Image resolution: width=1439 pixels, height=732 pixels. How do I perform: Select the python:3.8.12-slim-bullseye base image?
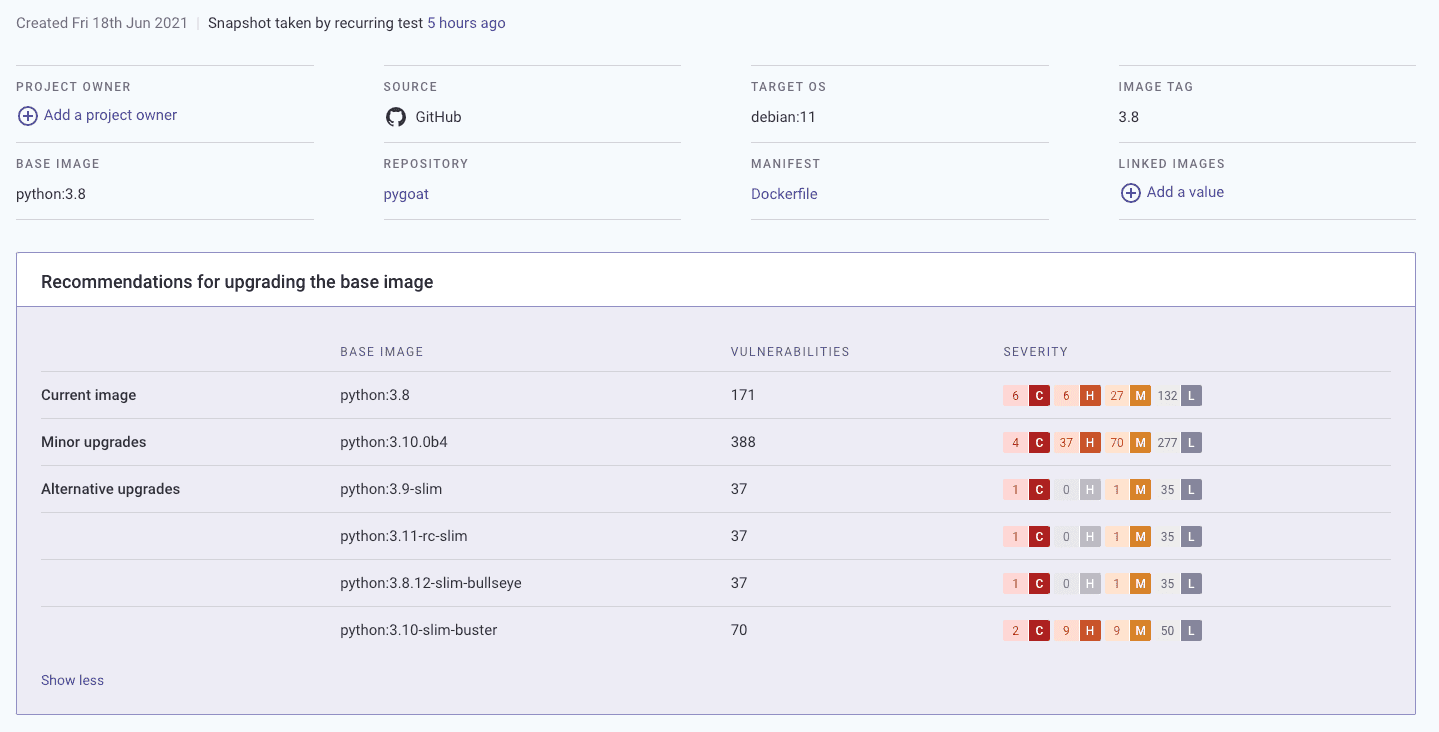click(x=430, y=583)
